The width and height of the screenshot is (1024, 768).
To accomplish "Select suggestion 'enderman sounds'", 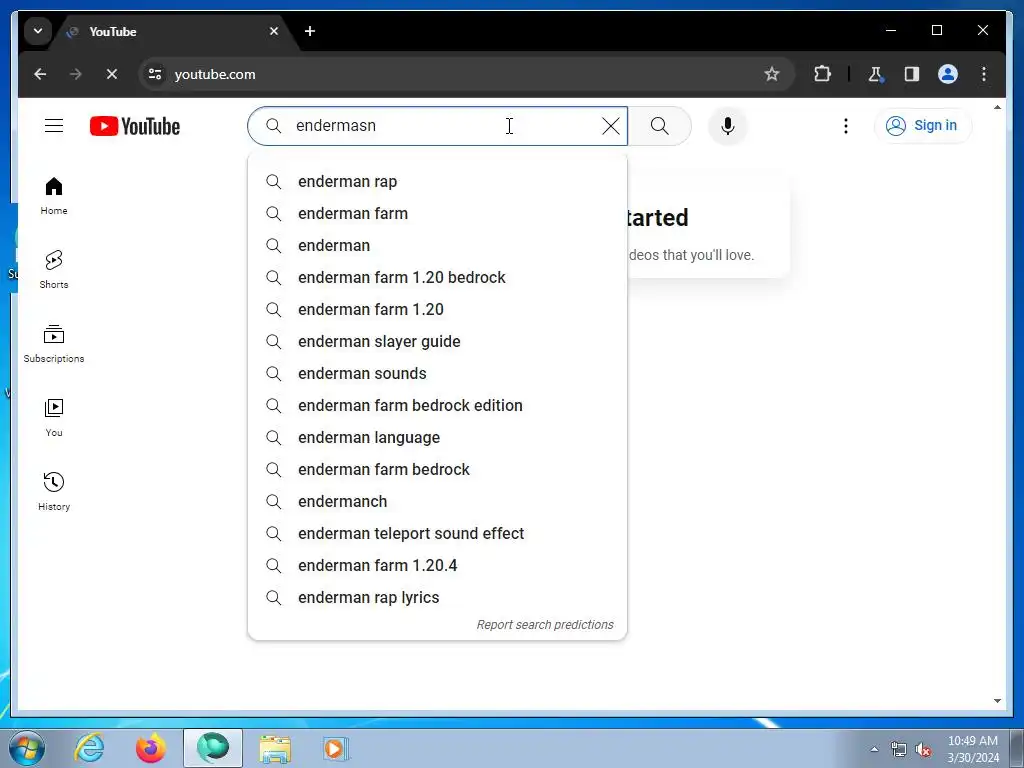I will (438, 374).
